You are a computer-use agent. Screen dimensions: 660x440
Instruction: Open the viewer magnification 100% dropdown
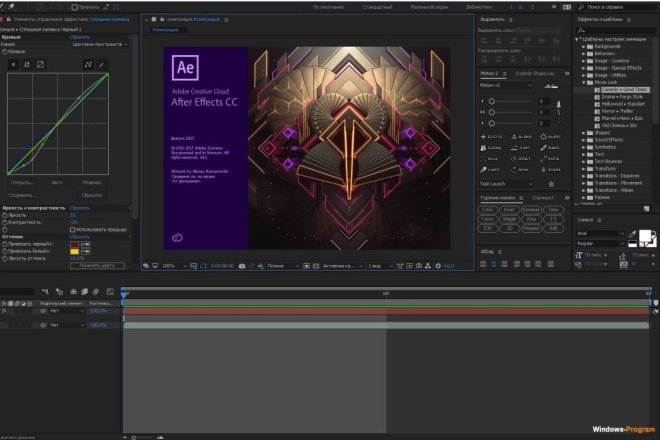[174, 266]
